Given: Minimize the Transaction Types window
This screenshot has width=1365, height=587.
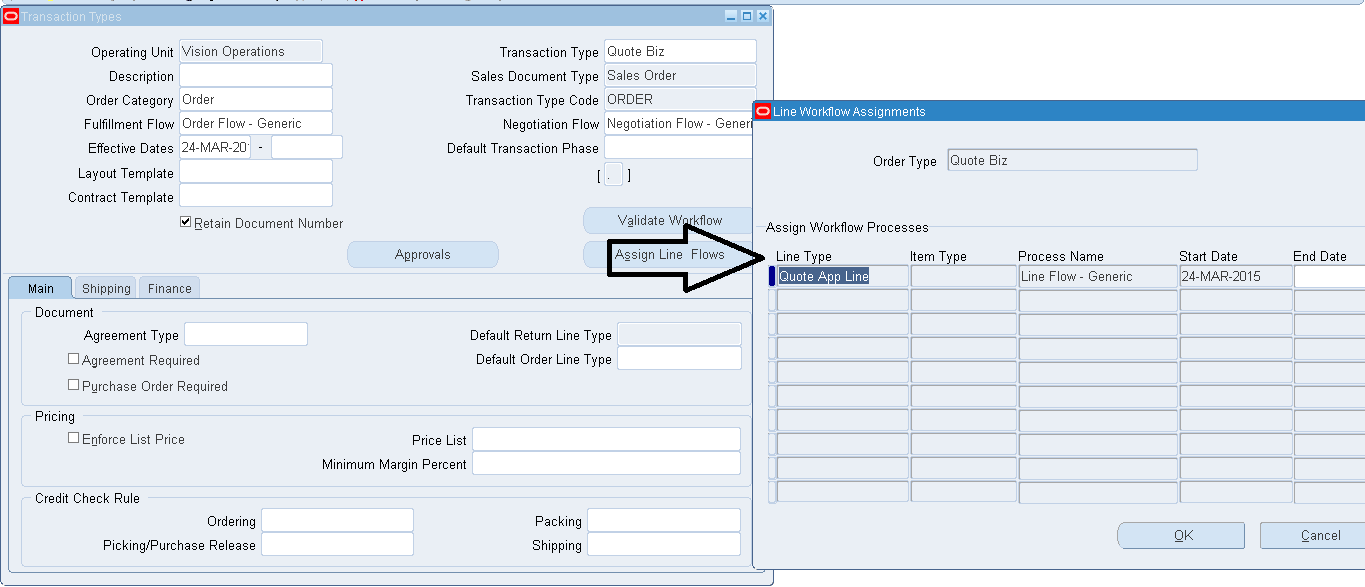Looking at the screenshot, I should 731,16.
